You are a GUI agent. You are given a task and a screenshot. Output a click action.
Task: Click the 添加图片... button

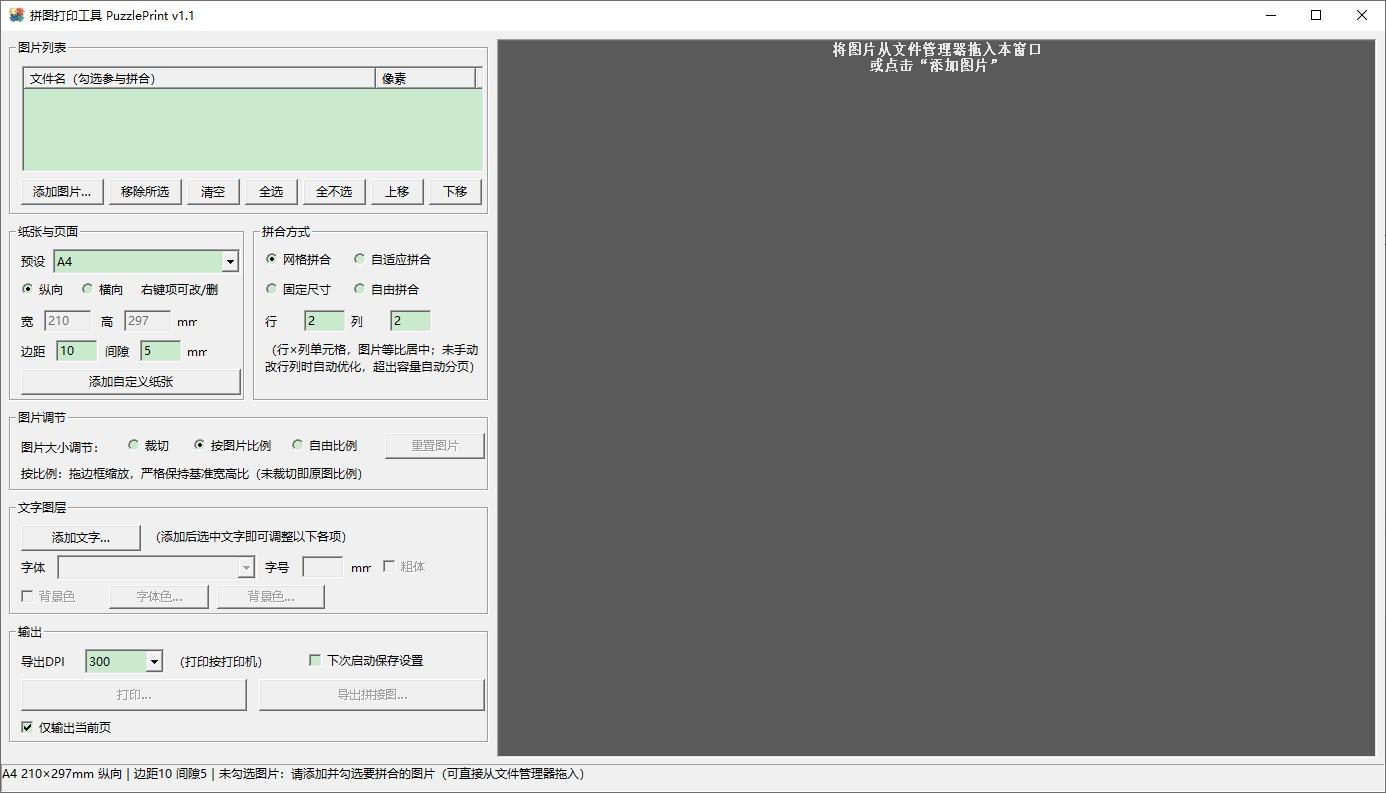coord(62,191)
